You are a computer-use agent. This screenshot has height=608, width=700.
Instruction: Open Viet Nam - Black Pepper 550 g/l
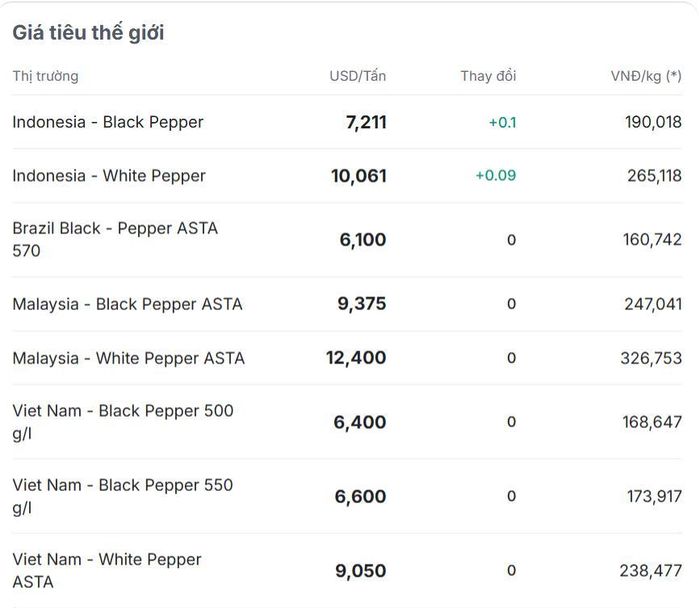pos(347,496)
